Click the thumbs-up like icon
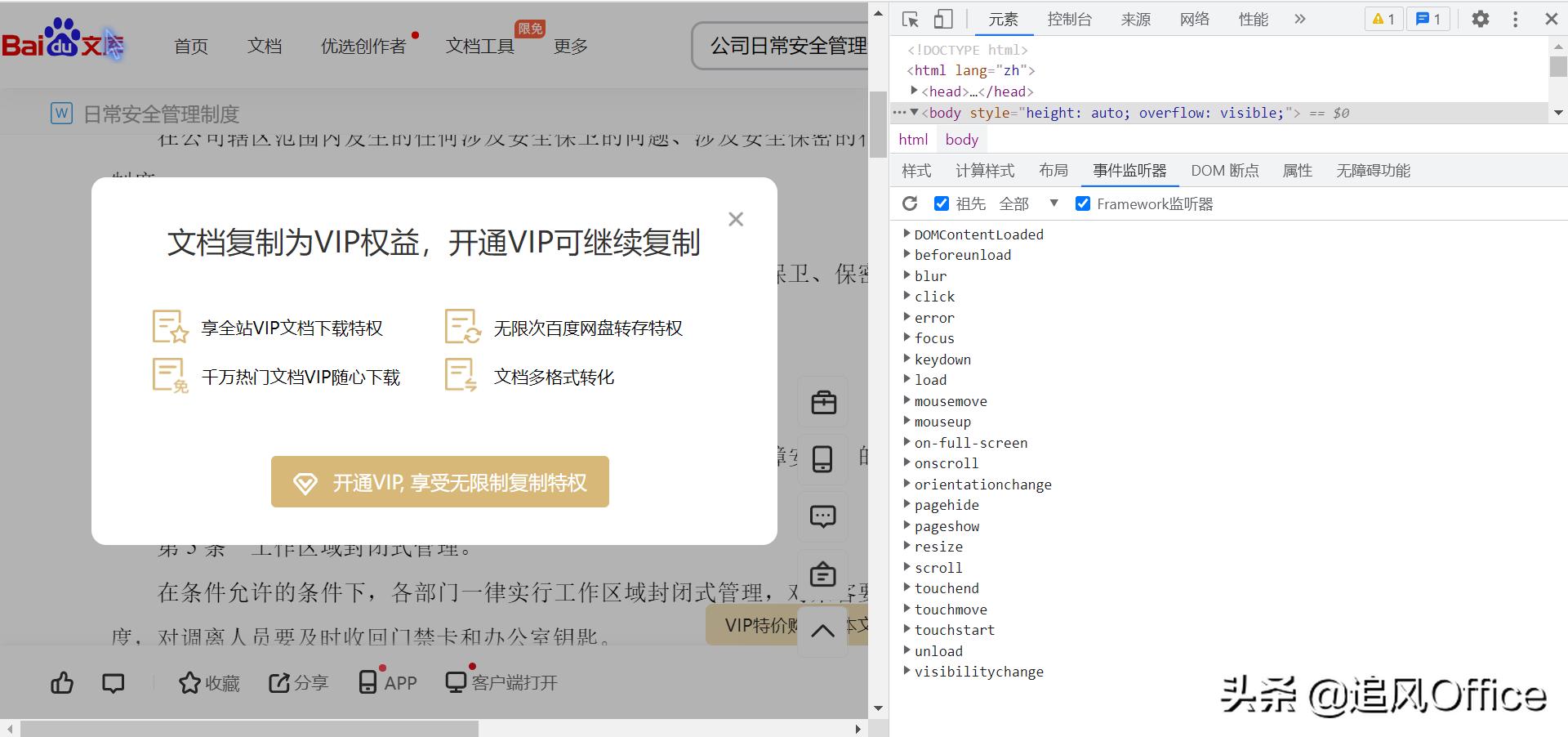Viewport: 1568px width, 737px height. [61, 683]
